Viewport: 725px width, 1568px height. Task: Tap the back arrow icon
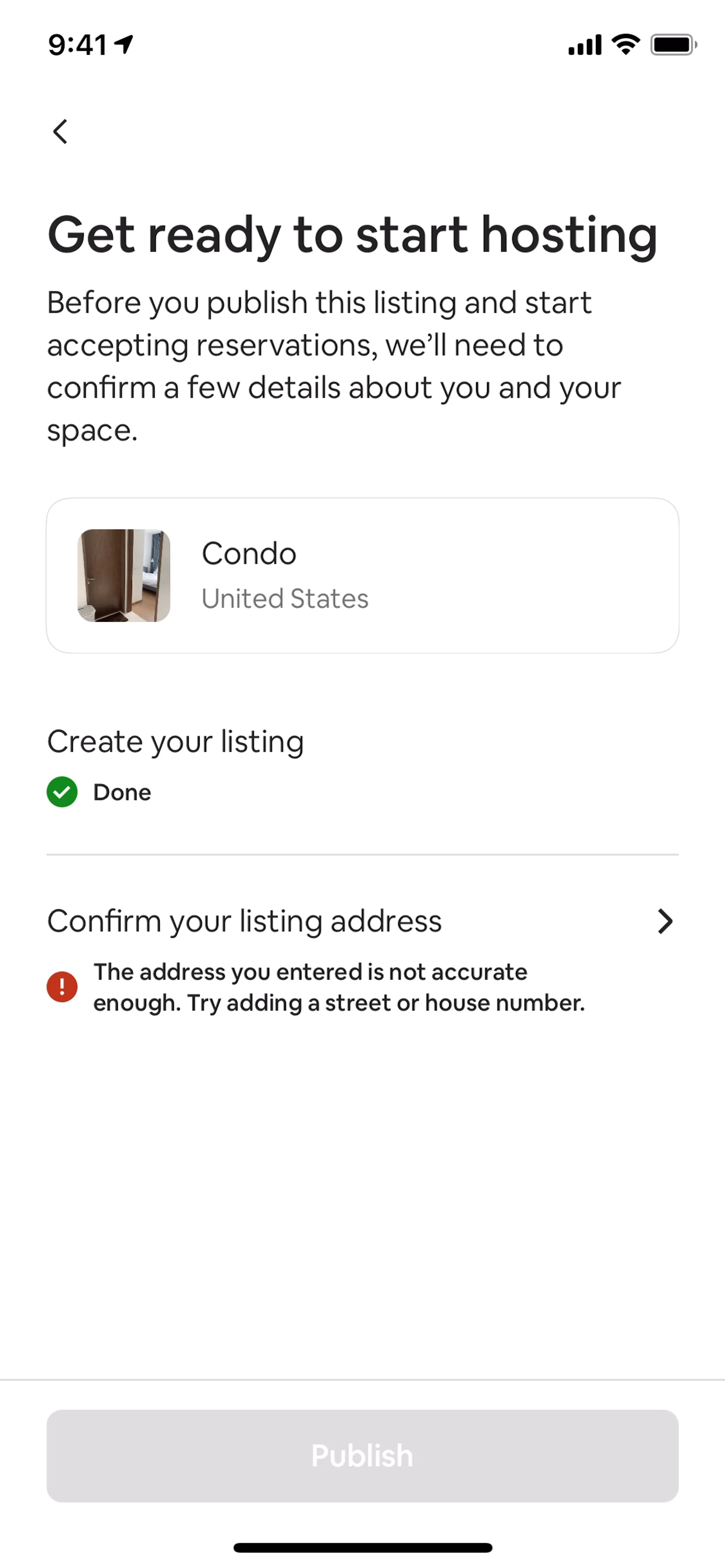click(60, 131)
